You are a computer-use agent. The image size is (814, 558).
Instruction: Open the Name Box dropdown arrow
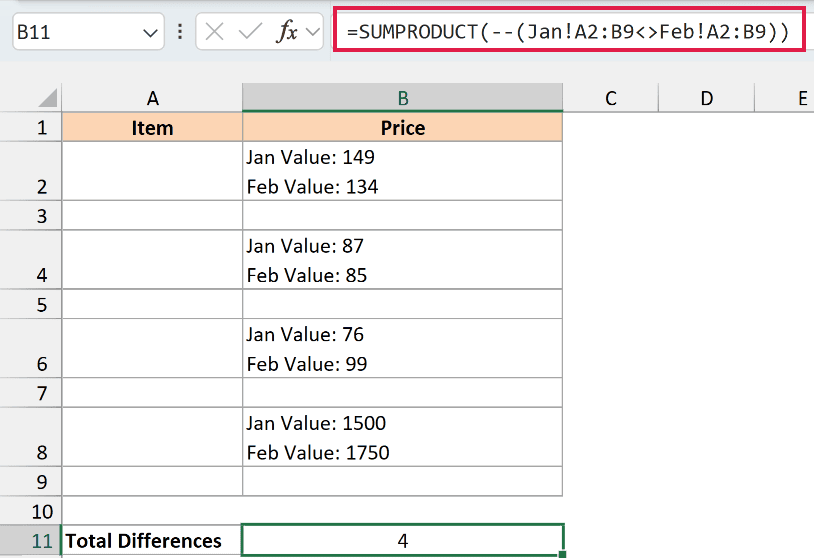point(150,33)
